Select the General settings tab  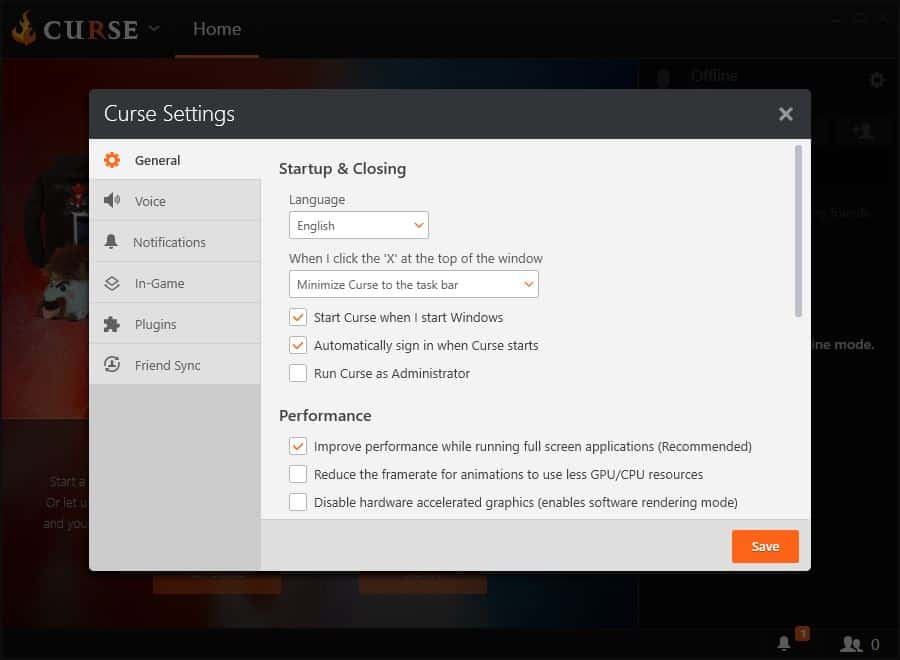click(175, 160)
